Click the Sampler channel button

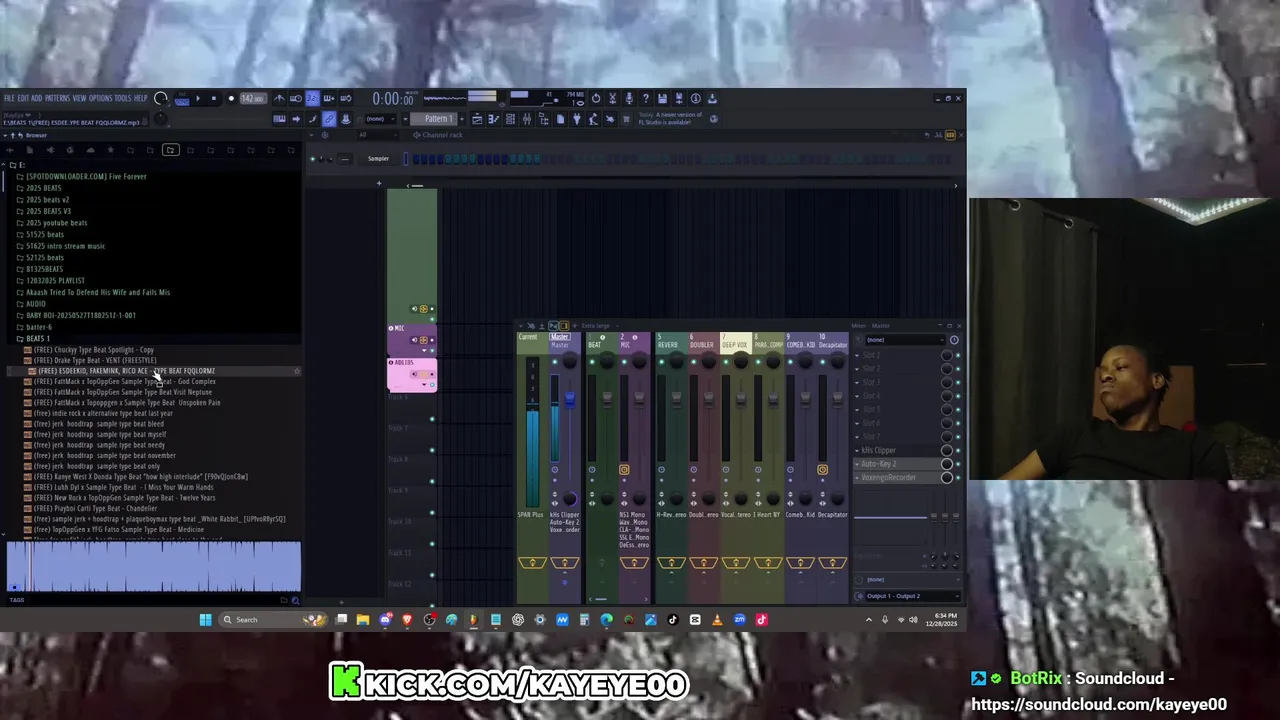pyautogui.click(x=379, y=159)
